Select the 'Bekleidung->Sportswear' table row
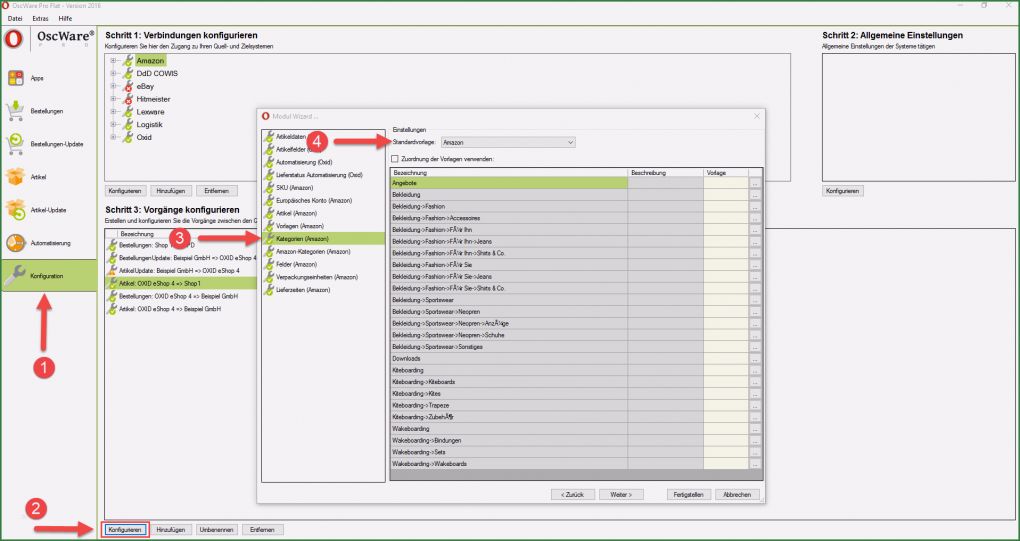This screenshot has width=1020, height=541. 508,299
